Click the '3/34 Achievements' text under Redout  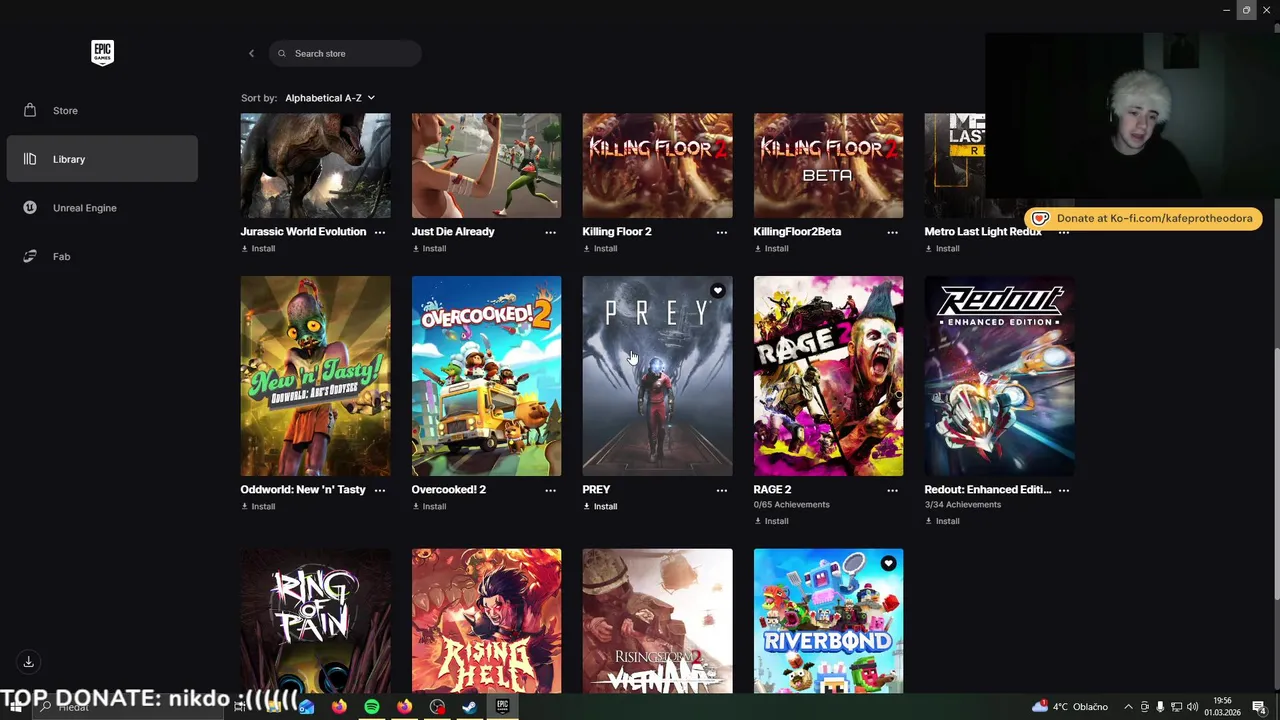(962, 505)
